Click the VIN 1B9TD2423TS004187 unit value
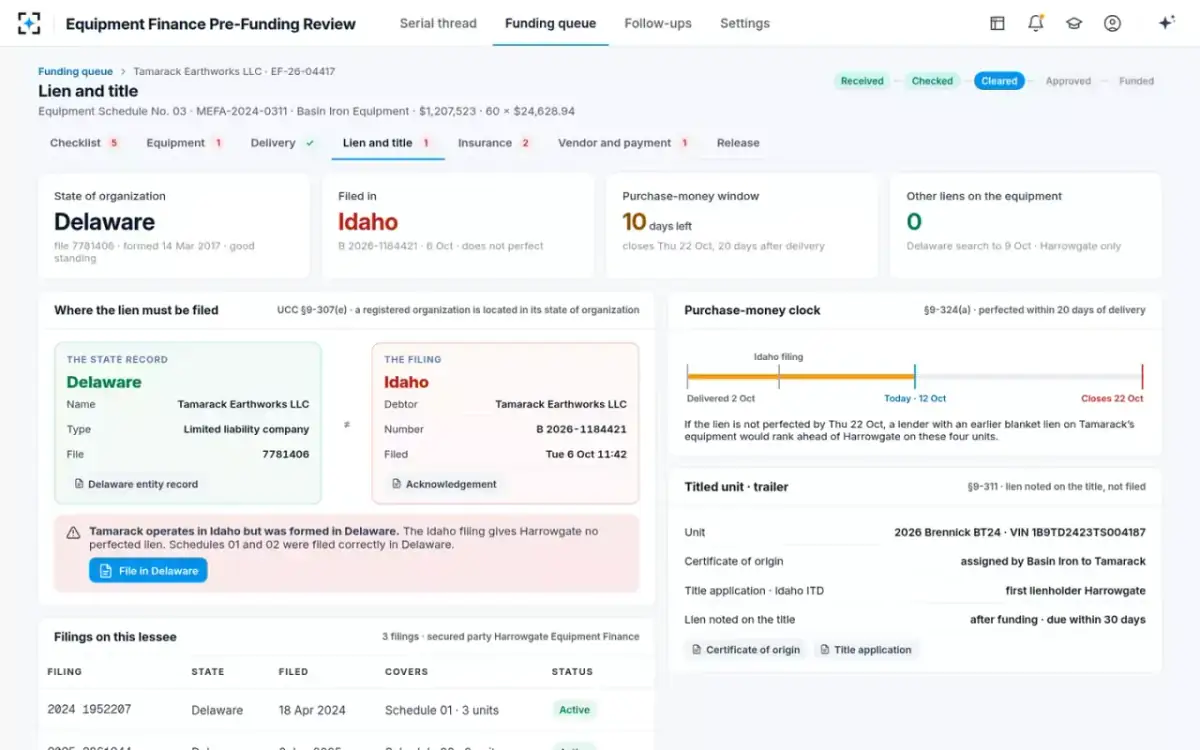 point(1020,533)
